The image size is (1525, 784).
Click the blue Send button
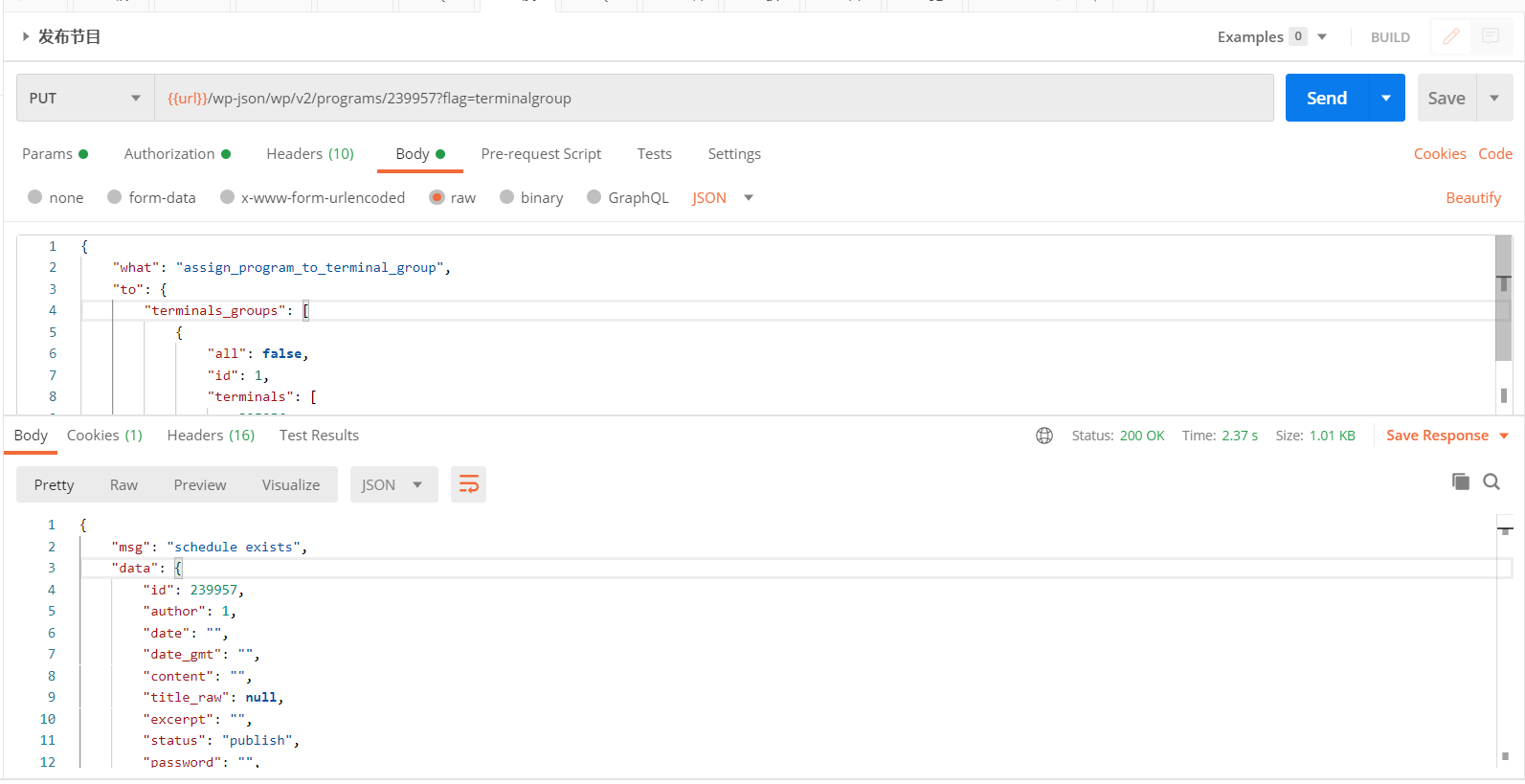pos(1327,98)
